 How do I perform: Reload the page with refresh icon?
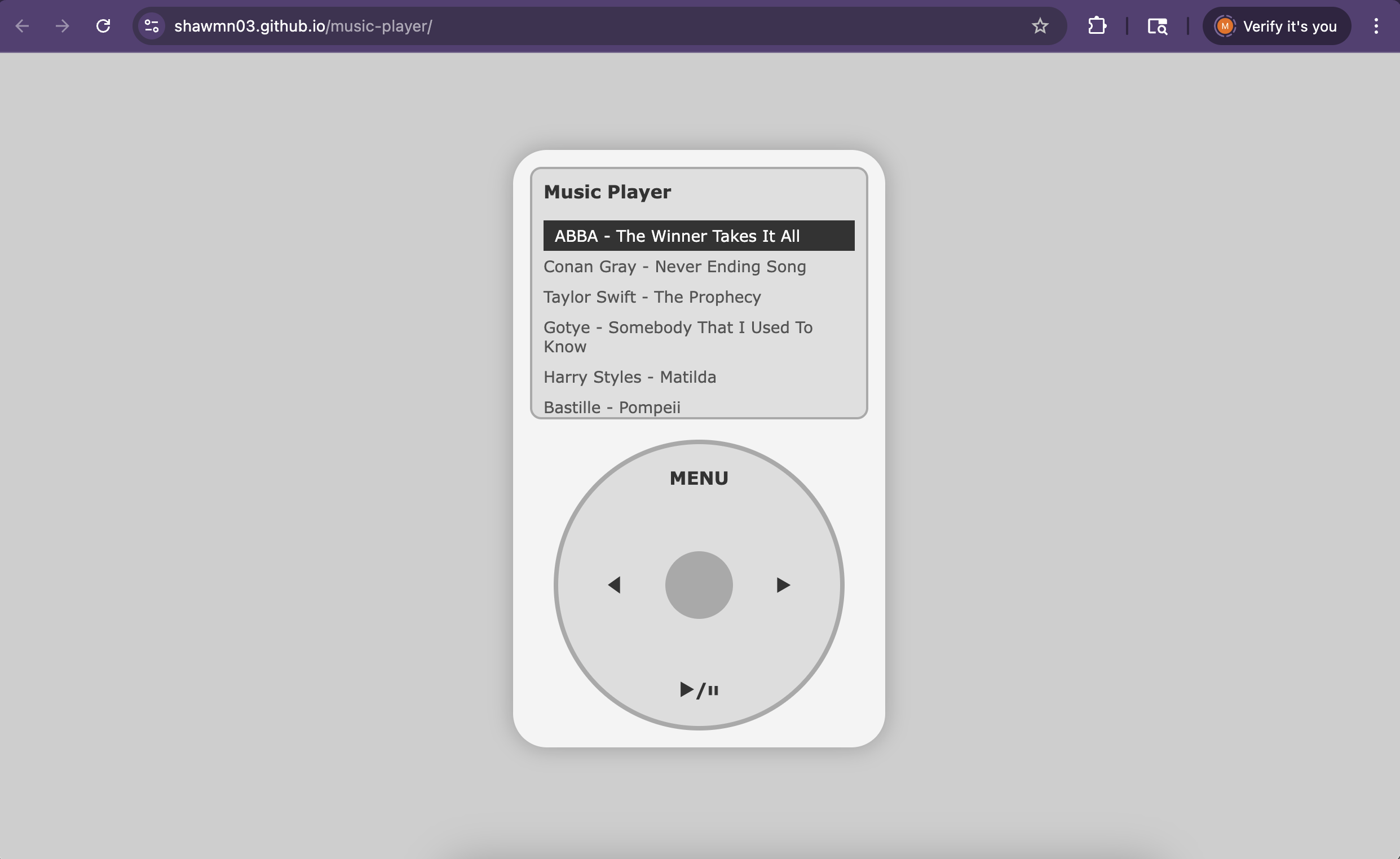click(x=103, y=26)
